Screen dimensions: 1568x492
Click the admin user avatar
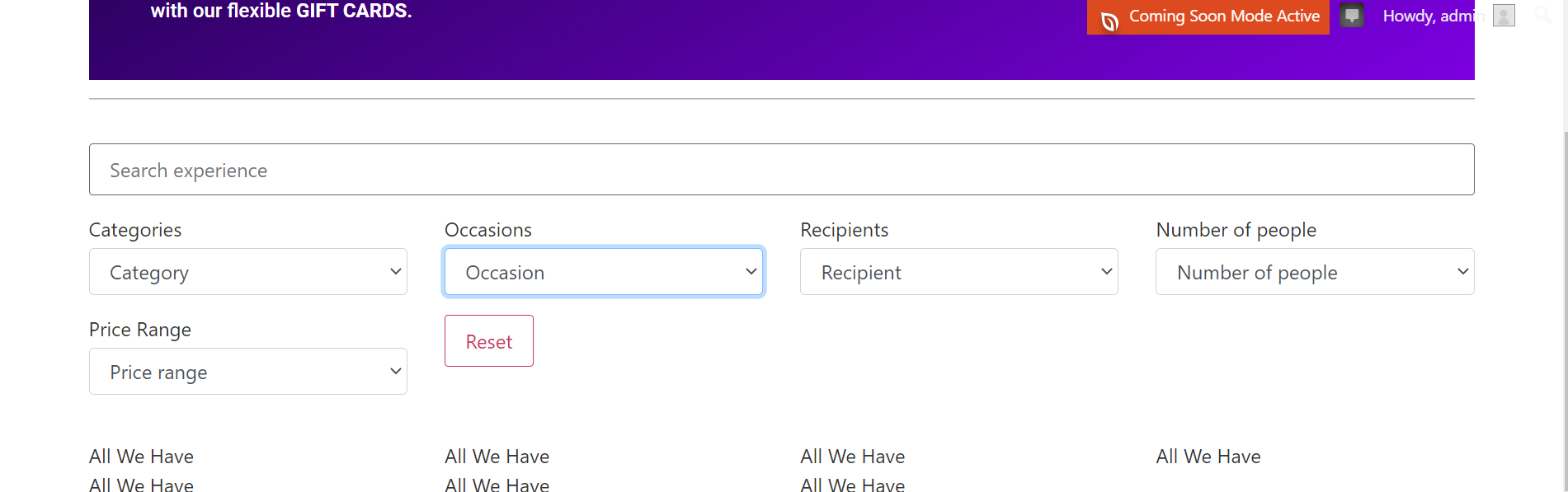click(1504, 16)
